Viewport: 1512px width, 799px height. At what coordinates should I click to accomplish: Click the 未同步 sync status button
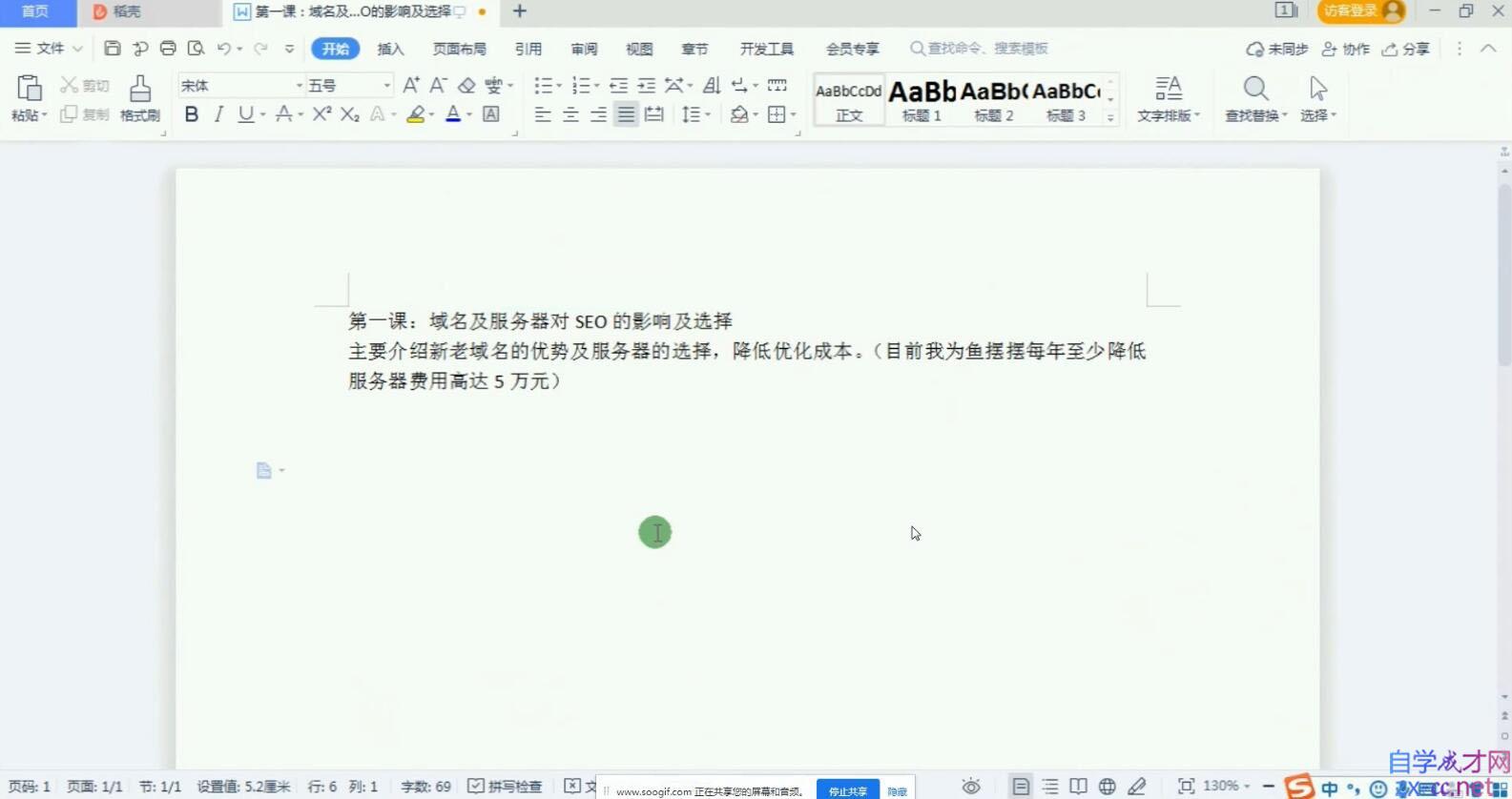[x=1276, y=49]
